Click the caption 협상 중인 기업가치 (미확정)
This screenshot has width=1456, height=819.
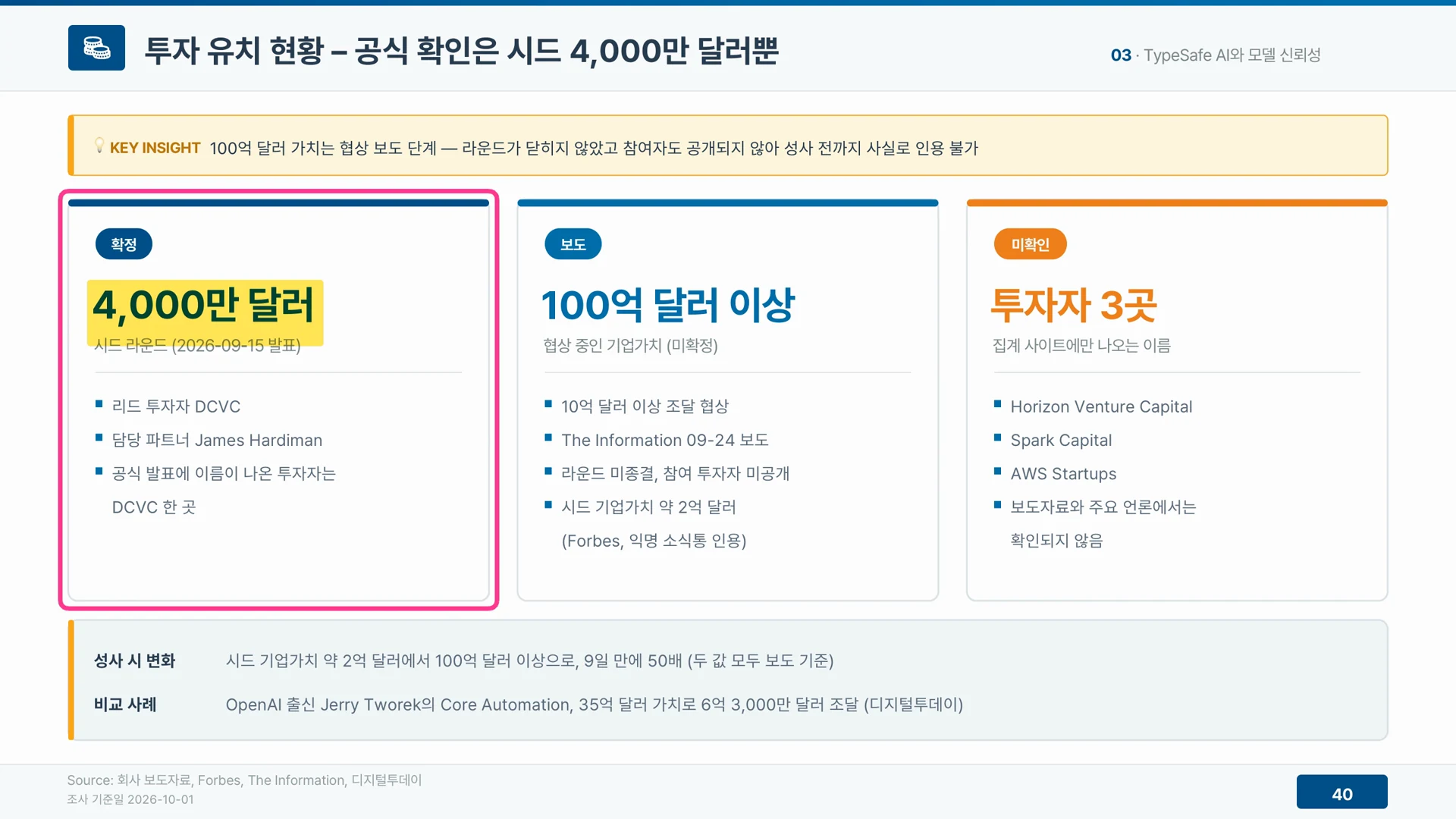(x=630, y=346)
